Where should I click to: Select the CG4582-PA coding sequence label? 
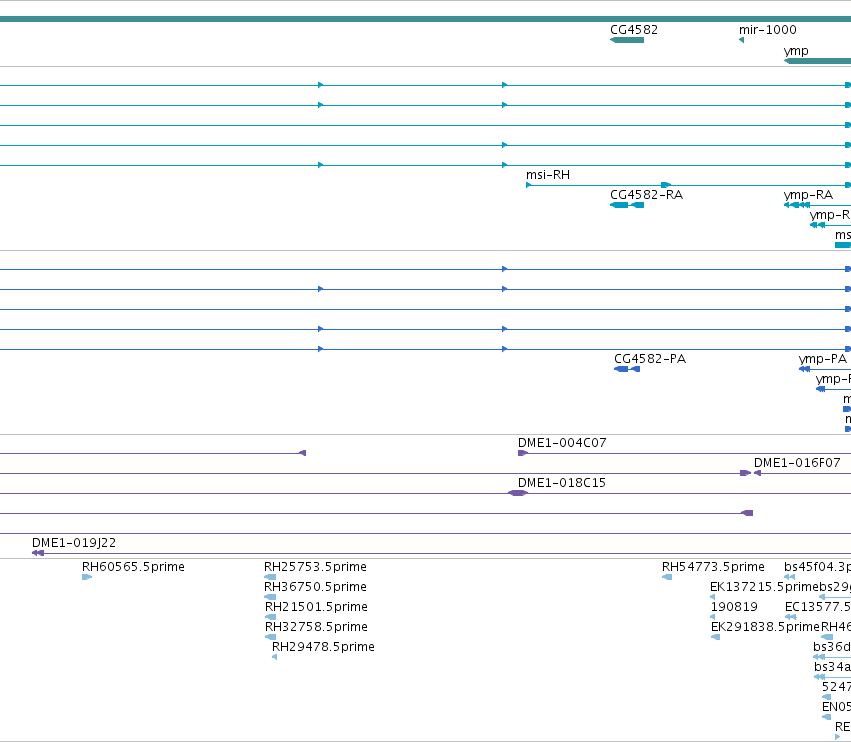tap(650, 359)
